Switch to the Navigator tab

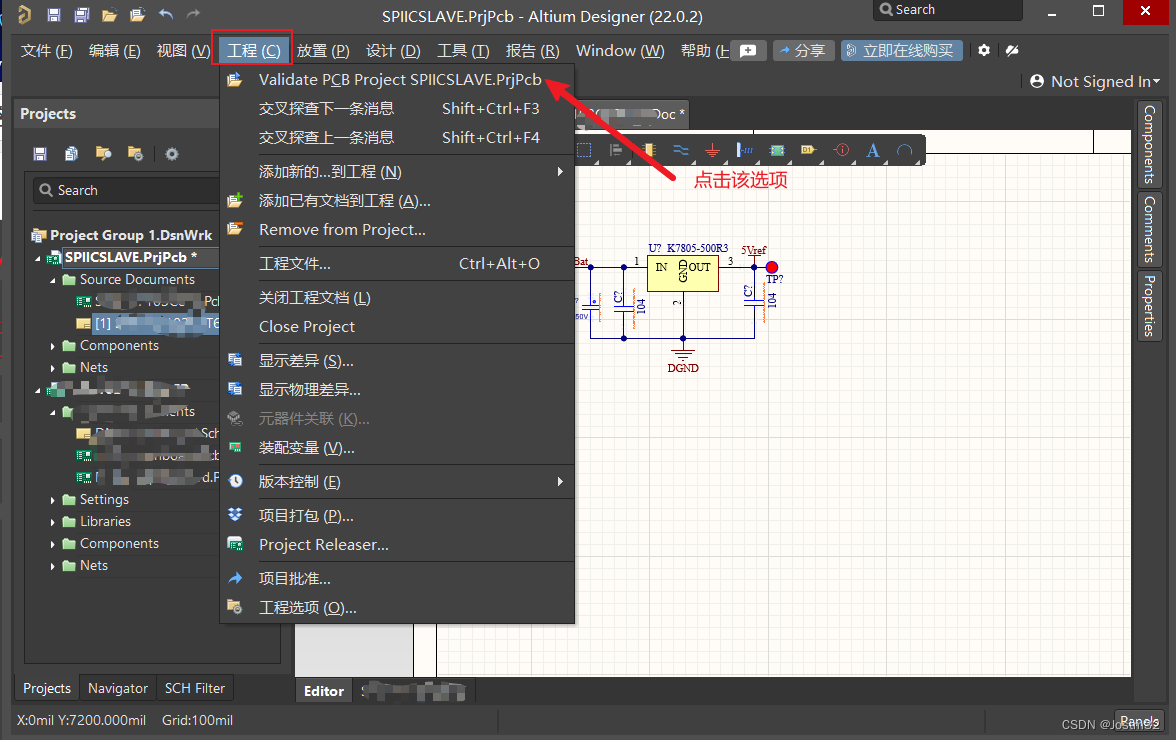(x=116, y=688)
